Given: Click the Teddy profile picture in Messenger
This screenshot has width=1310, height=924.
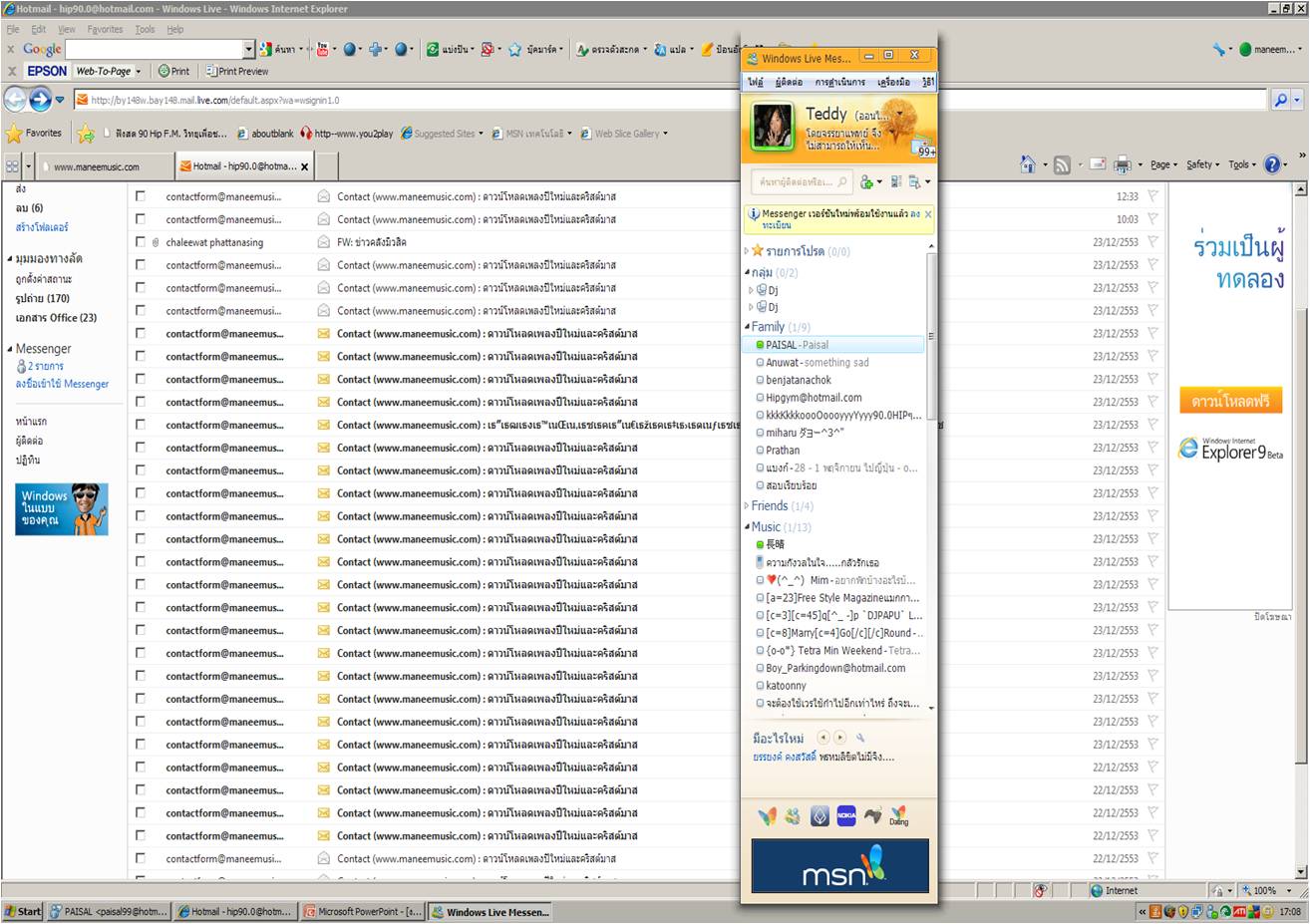Looking at the screenshot, I should pyautogui.click(x=773, y=127).
